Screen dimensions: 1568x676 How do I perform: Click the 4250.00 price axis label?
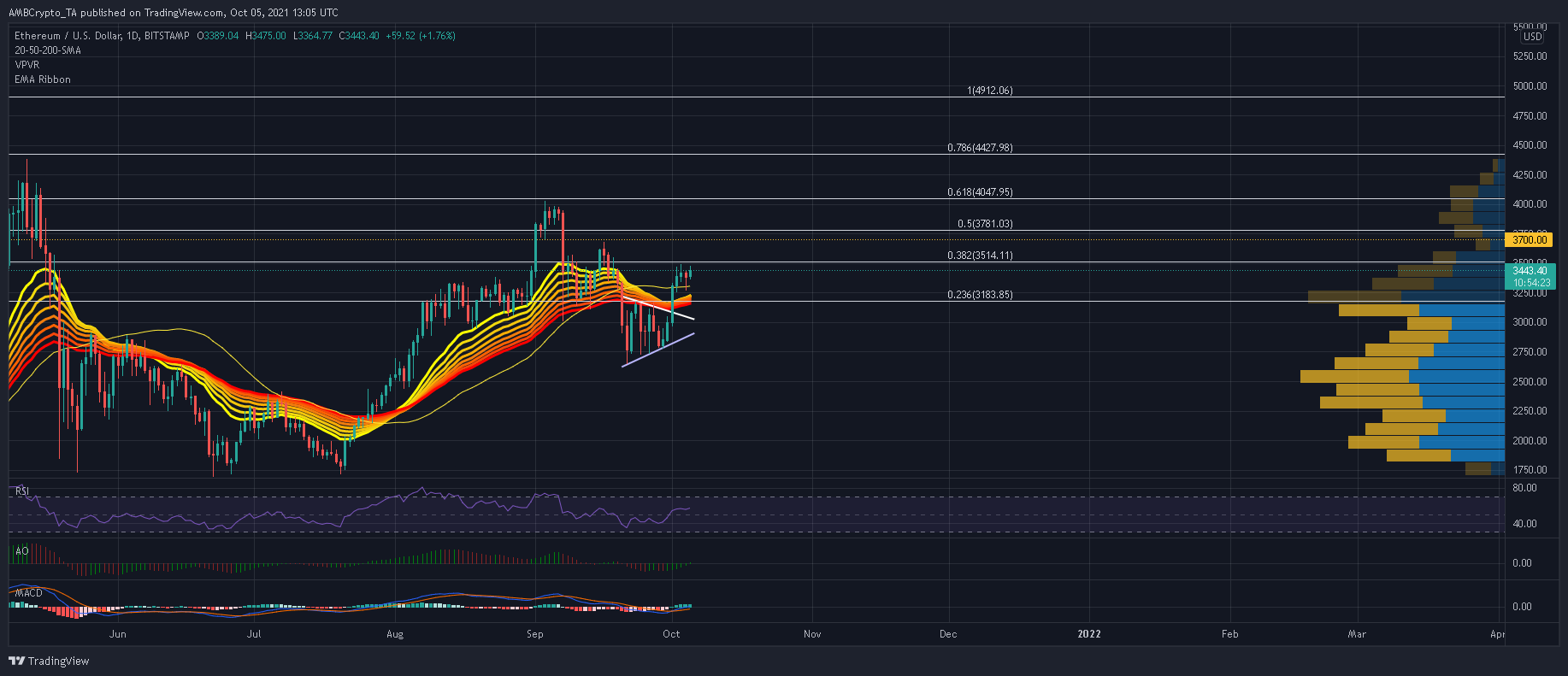point(1530,175)
